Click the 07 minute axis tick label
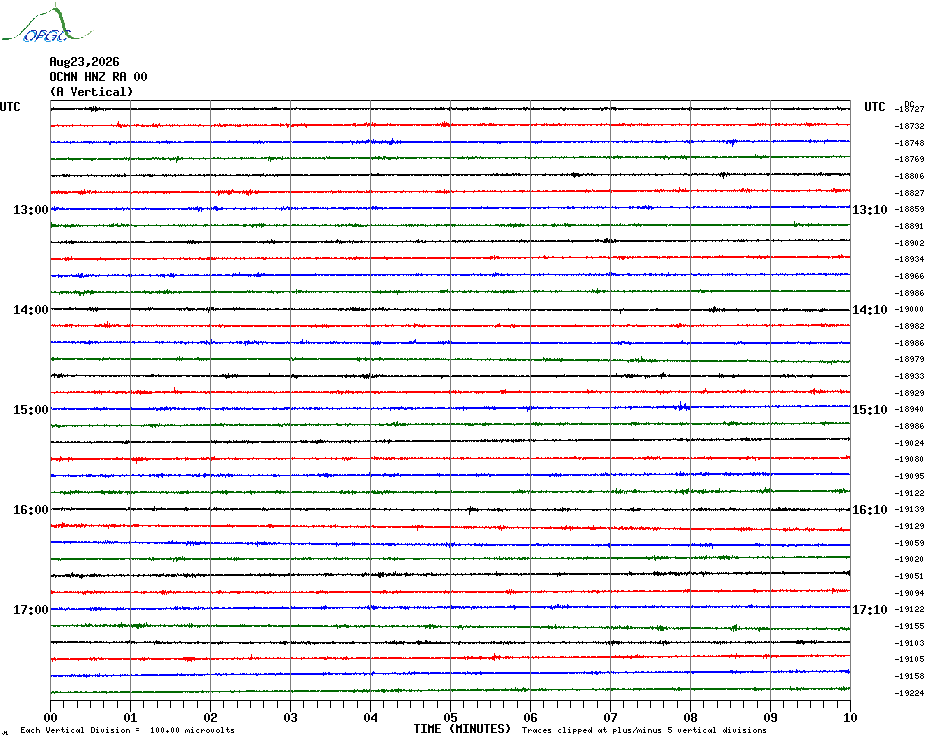The width and height of the screenshot is (930, 744). pyautogui.click(x=610, y=717)
